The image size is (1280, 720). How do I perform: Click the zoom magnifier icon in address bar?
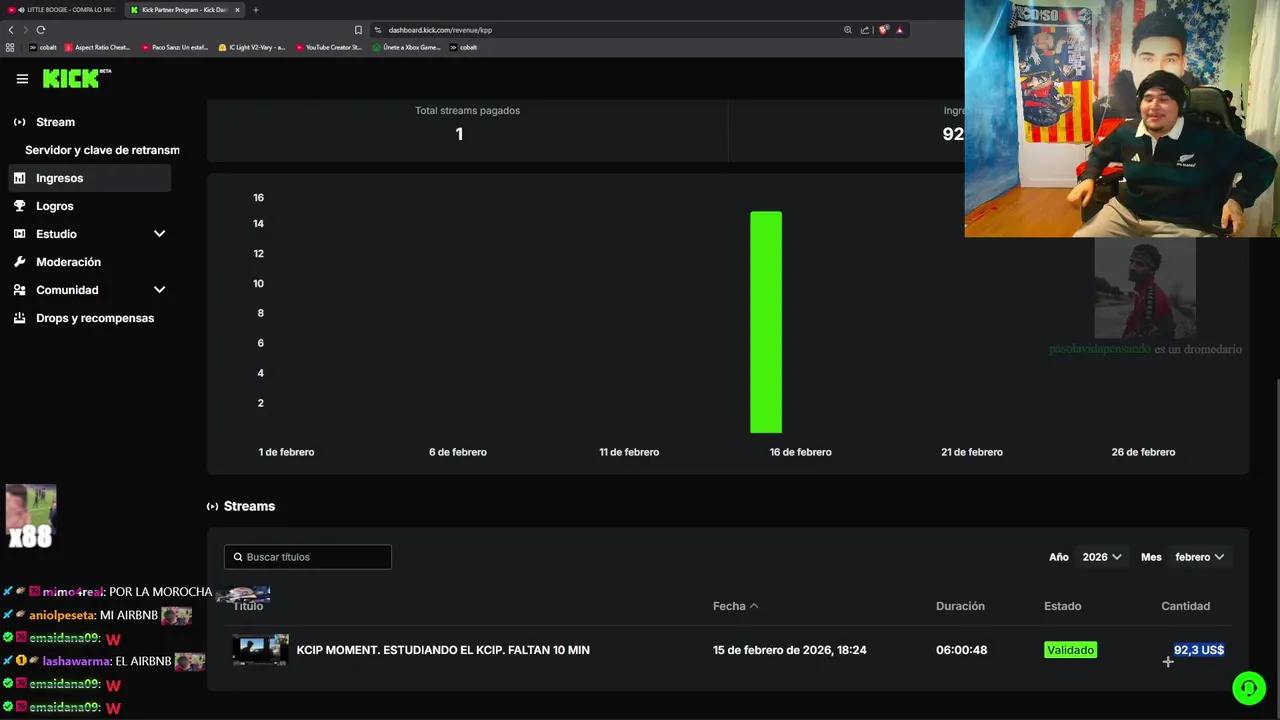(x=848, y=30)
